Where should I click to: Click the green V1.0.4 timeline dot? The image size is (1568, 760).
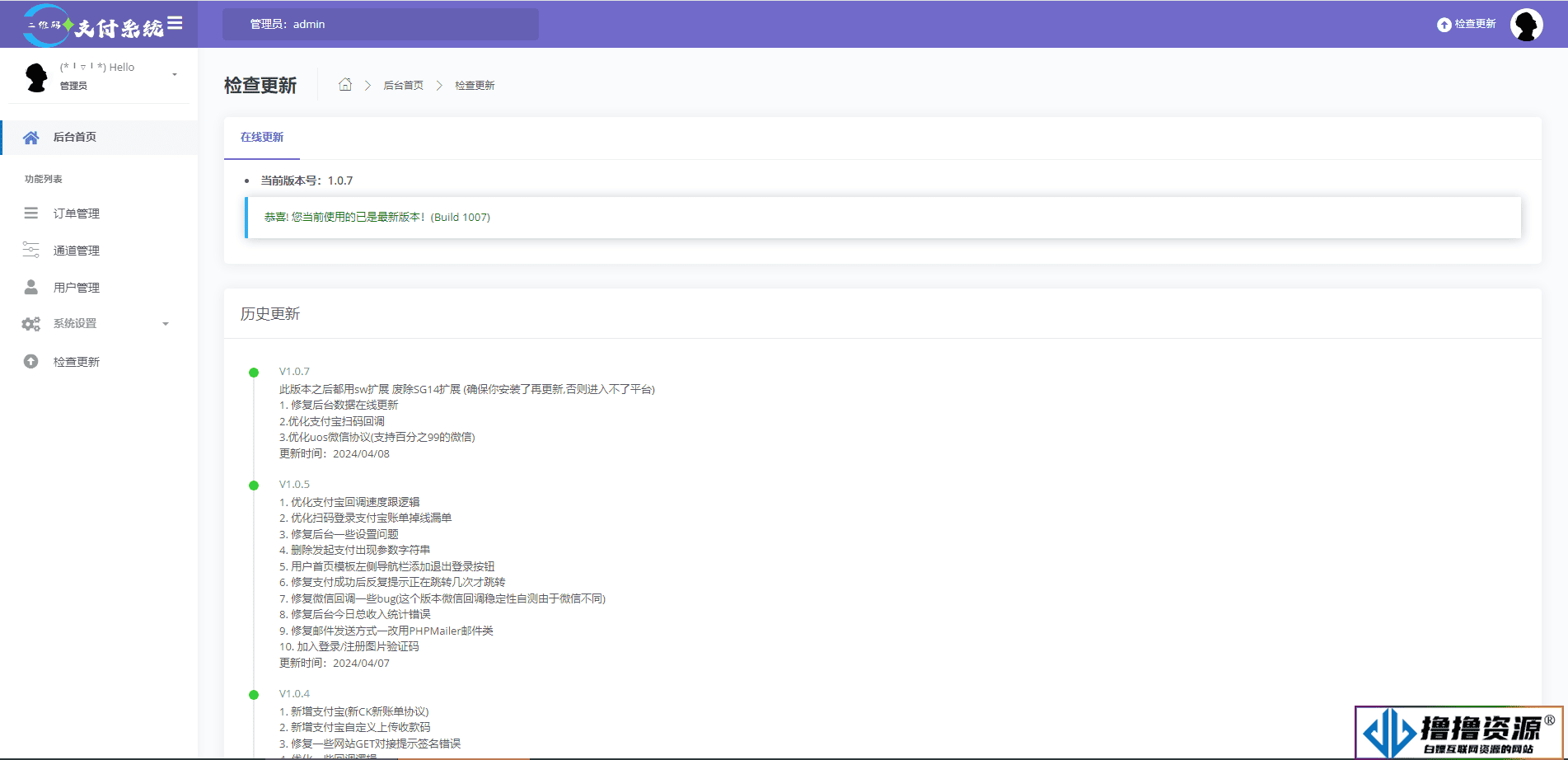pyautogui.click(x=254, y=695)
